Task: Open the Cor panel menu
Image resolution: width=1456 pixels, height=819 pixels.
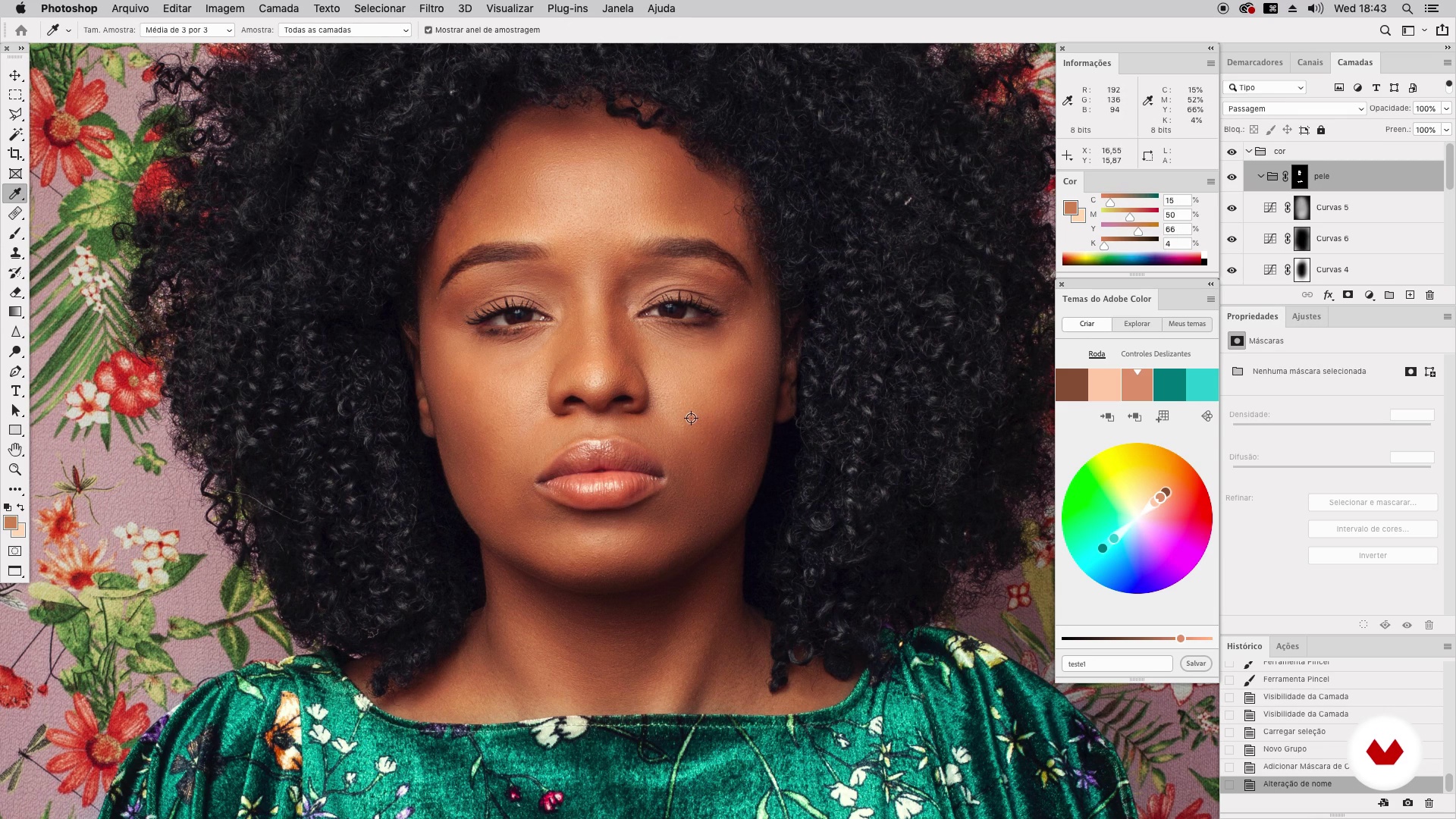Action: (x=1210, y=181)
